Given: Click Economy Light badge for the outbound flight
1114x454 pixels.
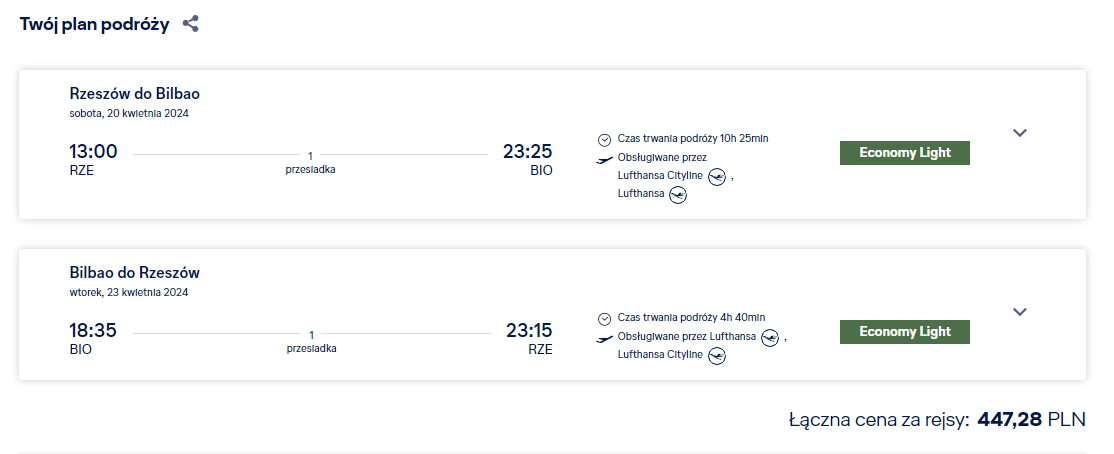Looking at the screenshot, I should (904, 153).
